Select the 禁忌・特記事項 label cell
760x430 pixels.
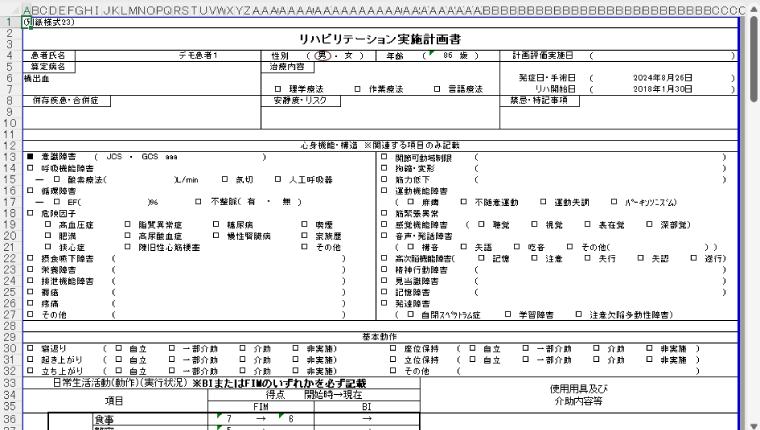coord(539,100)
